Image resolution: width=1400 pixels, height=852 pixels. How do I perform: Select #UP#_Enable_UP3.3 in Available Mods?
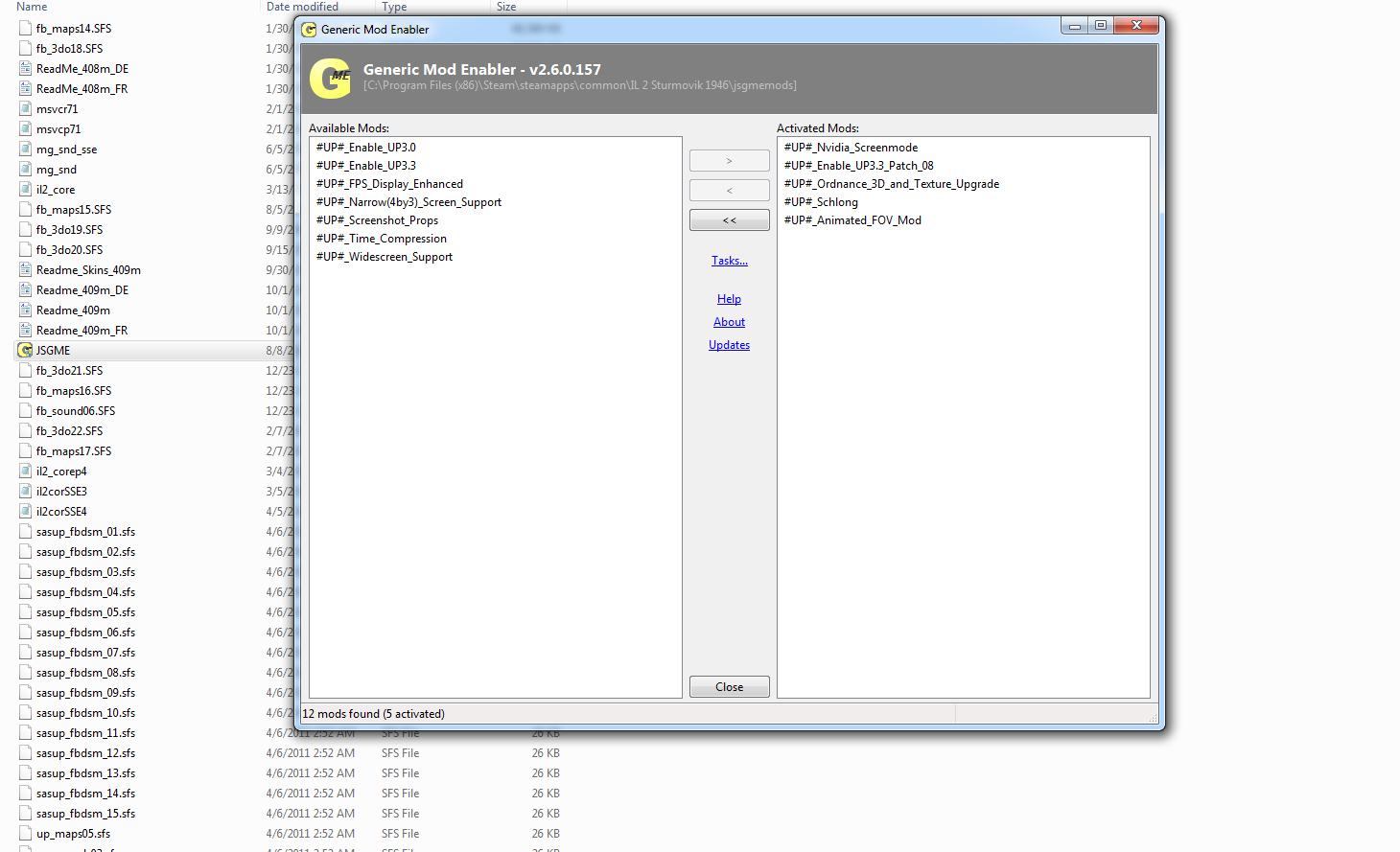click(x=366, y=166)
